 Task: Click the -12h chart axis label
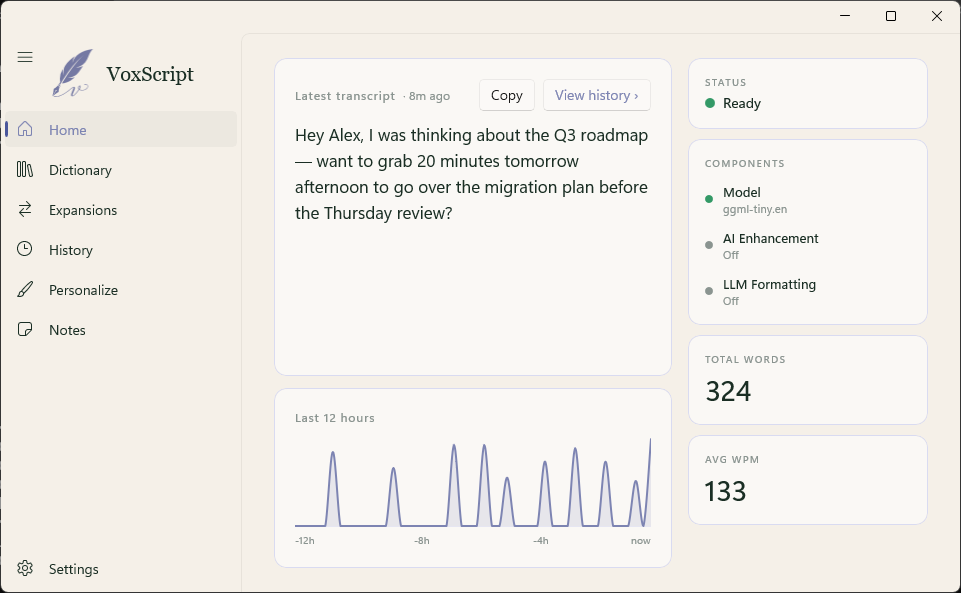point(305,540)
